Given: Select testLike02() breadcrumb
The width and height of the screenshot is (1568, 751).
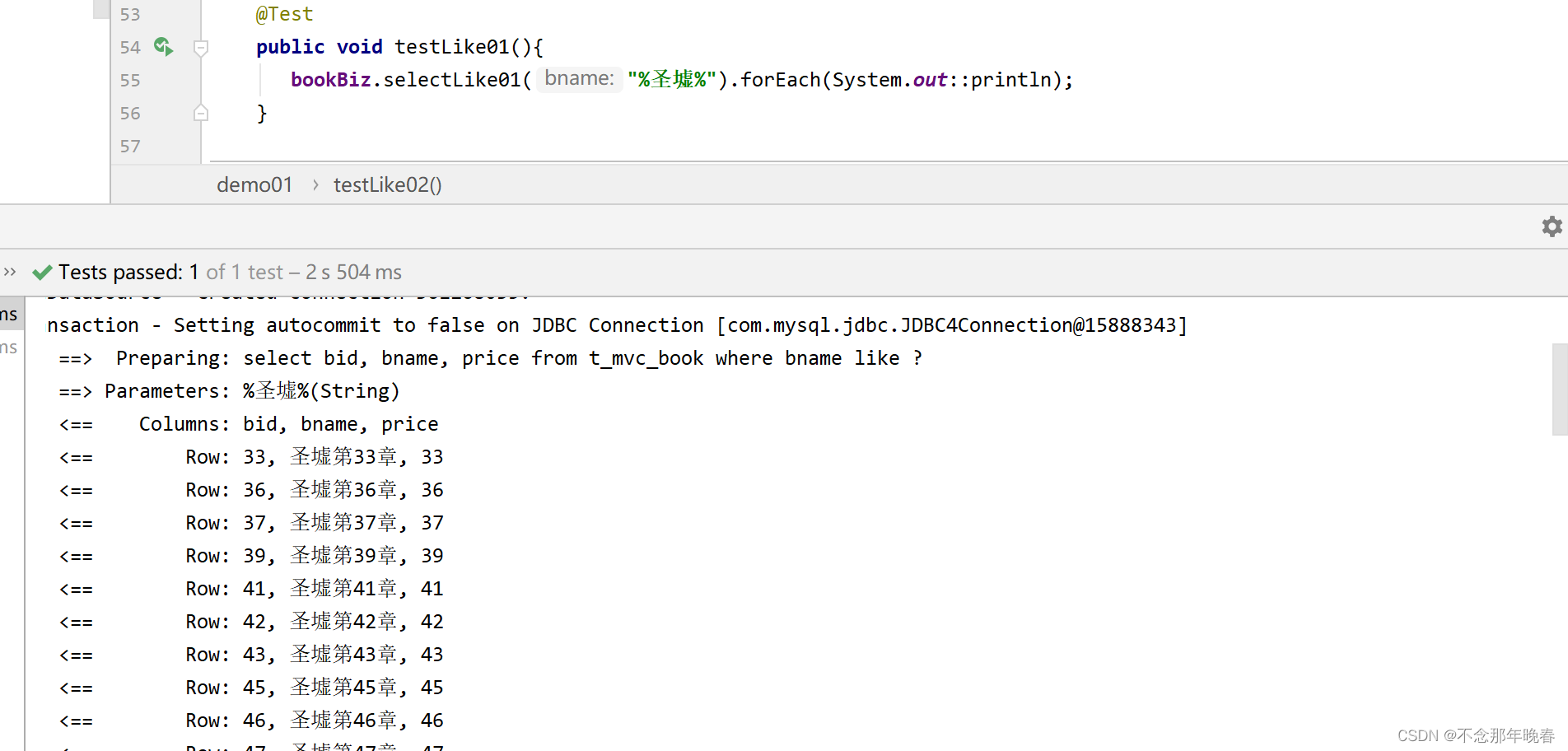Looking at the screenshot, I should point(387,184).
